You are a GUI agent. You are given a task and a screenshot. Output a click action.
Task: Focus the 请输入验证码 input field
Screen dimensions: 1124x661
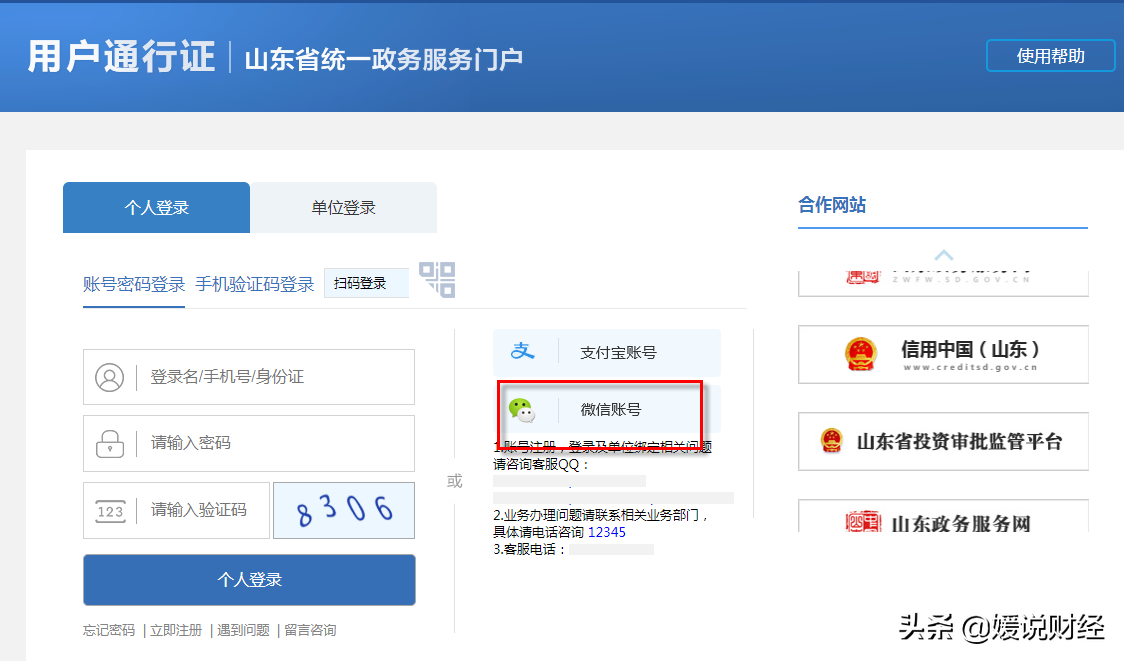(176, 510)
